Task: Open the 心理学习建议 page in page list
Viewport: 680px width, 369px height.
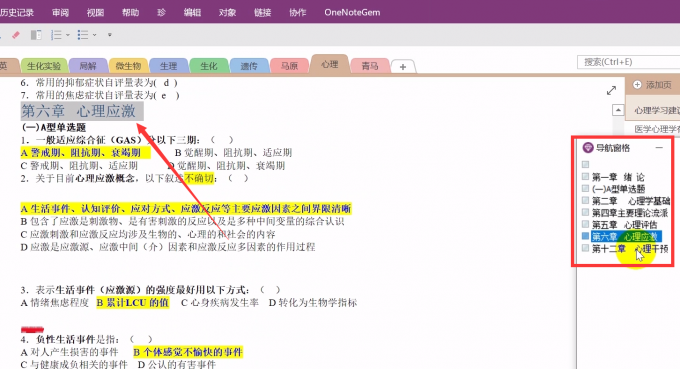Action: point(657,111)
